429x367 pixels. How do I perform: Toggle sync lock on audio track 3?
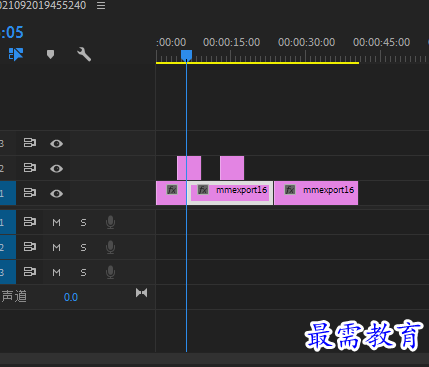point(30,272)
